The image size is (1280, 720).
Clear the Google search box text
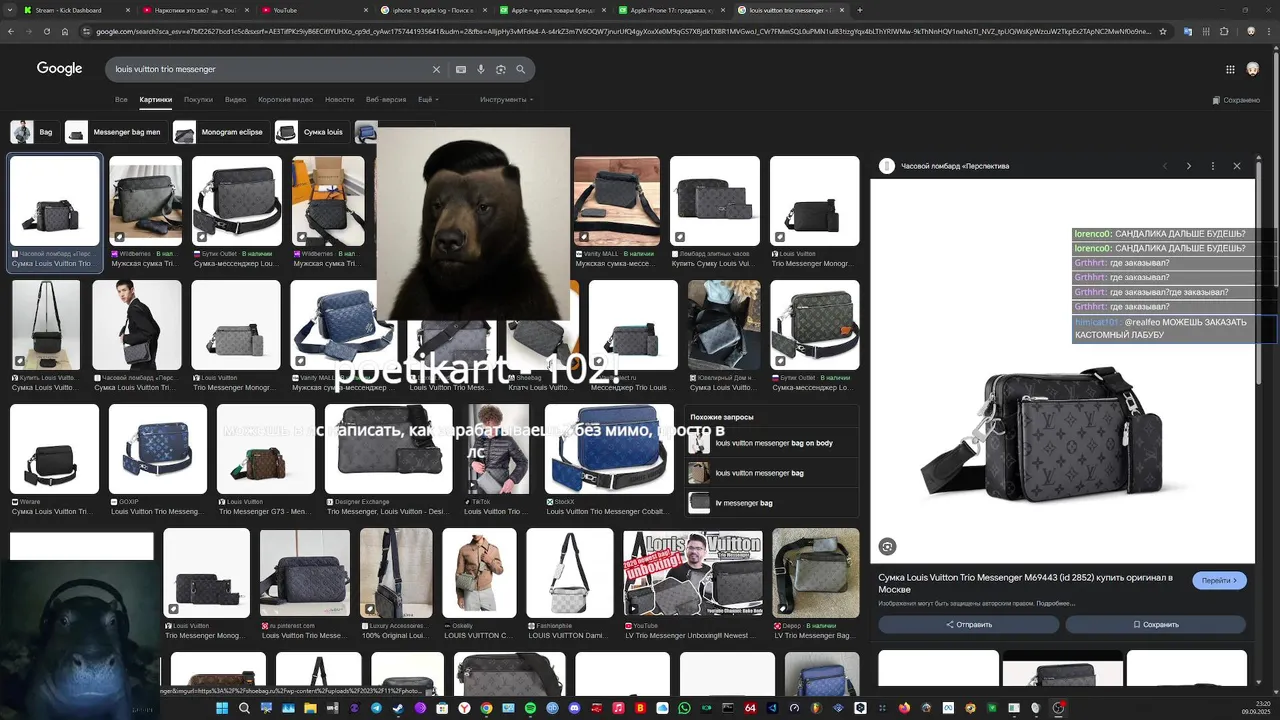tap(436, 70)
